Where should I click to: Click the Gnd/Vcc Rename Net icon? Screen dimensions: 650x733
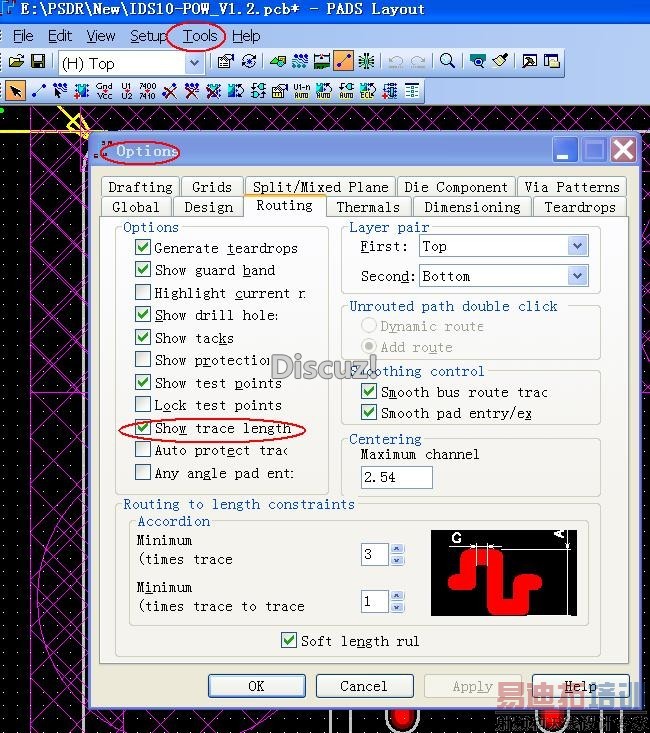pyautogui.click(x=104, y=91)
